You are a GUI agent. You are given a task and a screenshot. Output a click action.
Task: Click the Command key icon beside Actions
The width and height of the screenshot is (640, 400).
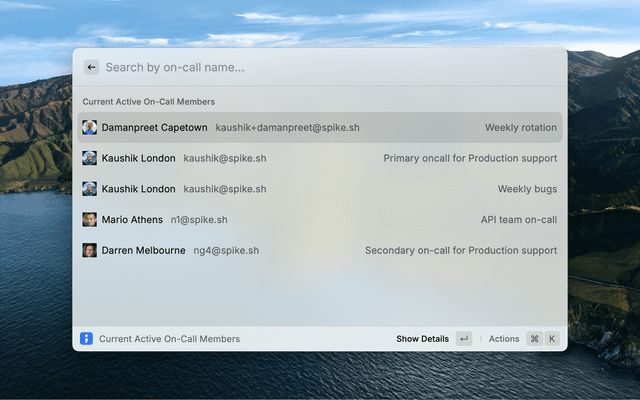pos(534,339)
